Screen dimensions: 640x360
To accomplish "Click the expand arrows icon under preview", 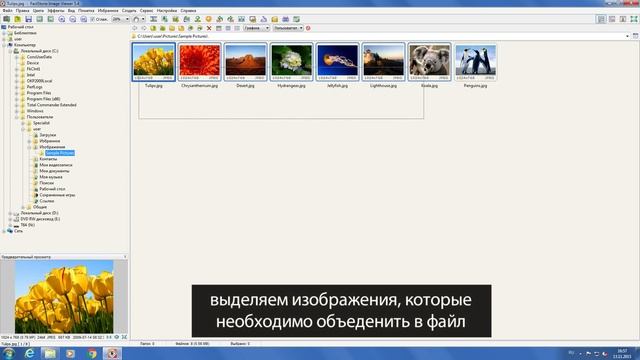I will [x=124, y=337].
